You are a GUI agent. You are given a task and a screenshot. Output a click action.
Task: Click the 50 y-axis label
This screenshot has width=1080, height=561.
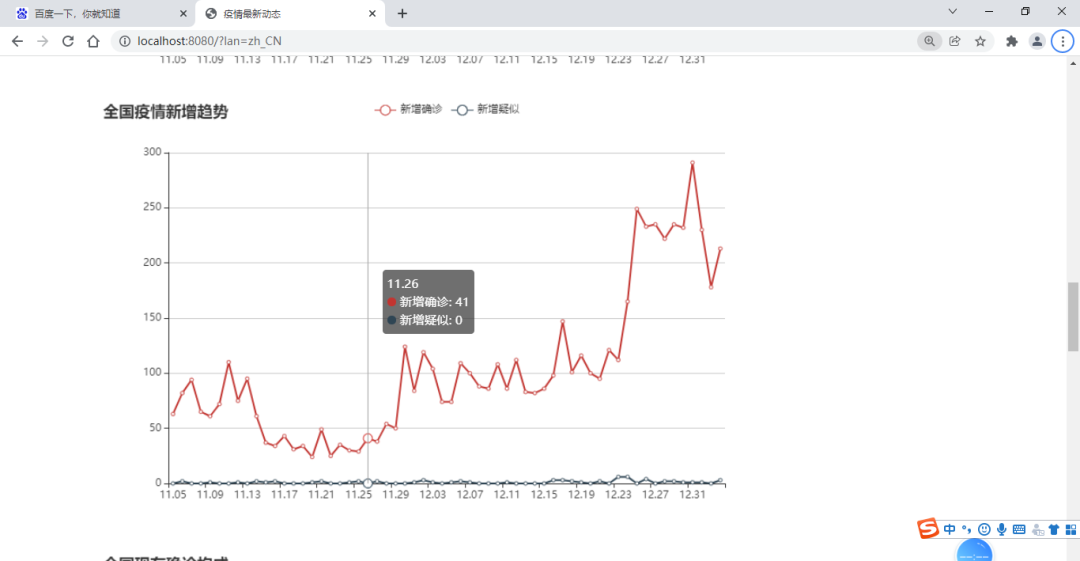click(155, 428)
